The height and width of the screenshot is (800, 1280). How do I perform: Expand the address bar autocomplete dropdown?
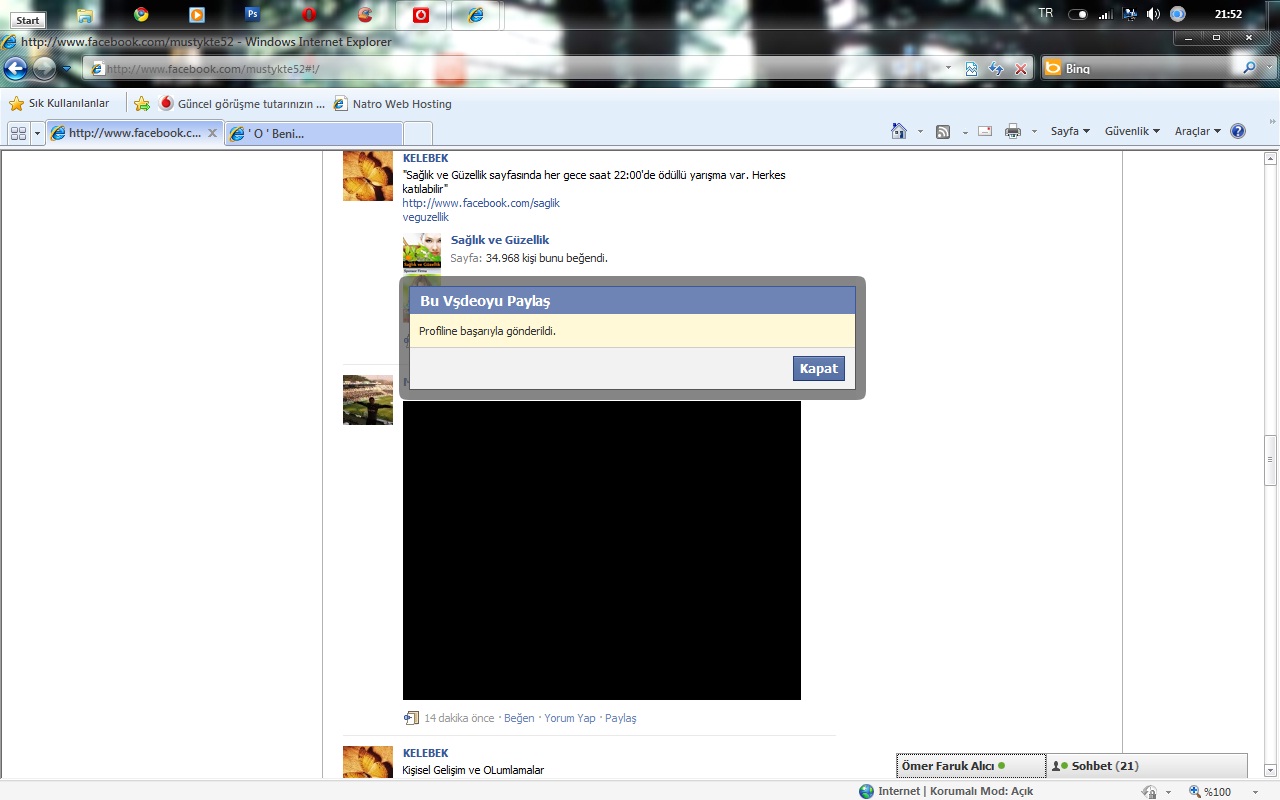[949, 69]
